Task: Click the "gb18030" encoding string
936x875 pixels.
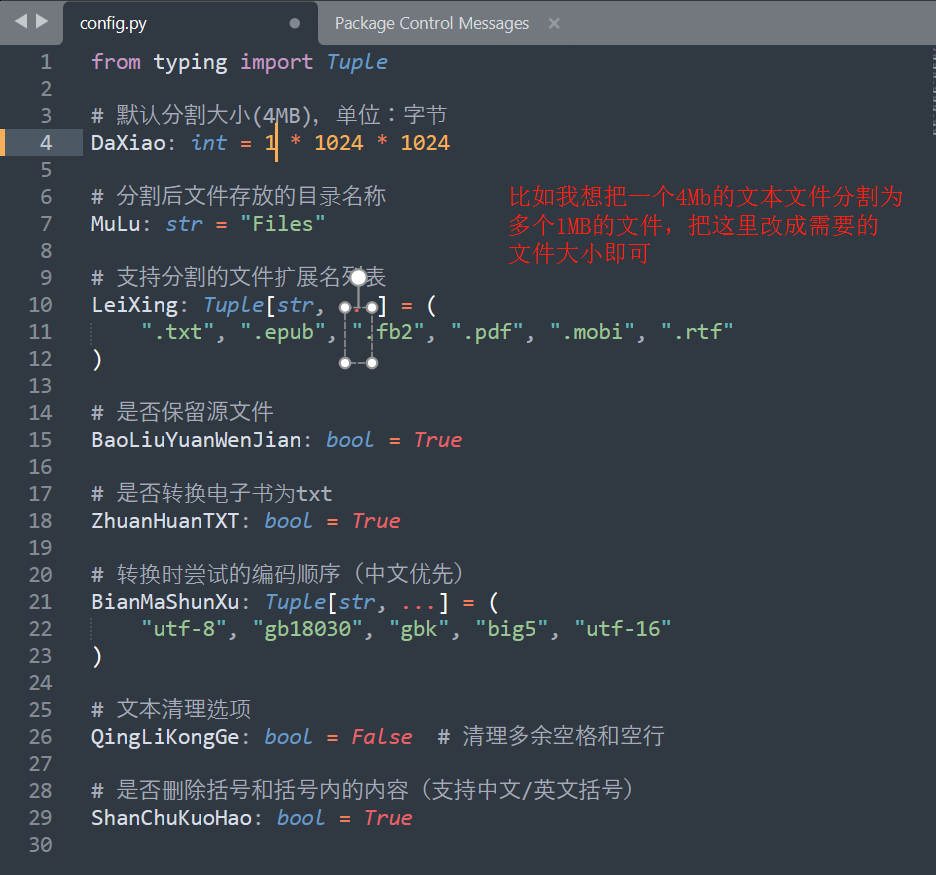Action: [x=307, y=629]
